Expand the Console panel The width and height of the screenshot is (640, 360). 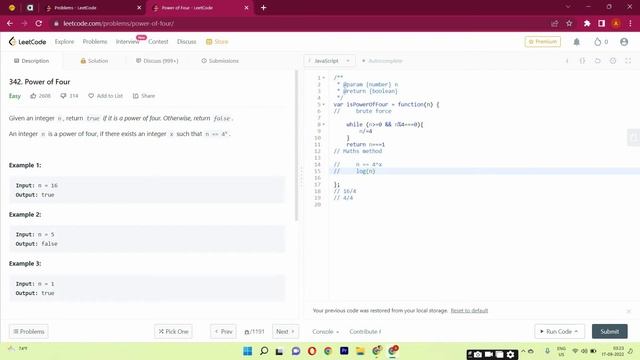click(x=325, y=331)
